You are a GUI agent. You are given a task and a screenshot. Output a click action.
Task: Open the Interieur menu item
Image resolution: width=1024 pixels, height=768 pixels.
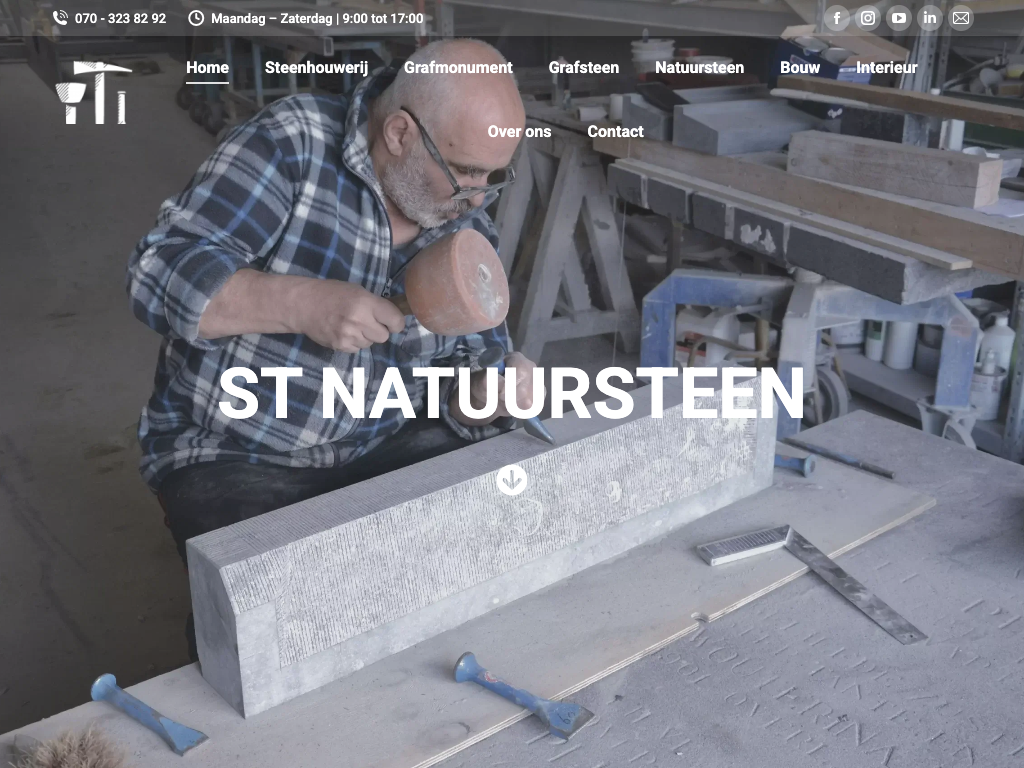point(886,68)
